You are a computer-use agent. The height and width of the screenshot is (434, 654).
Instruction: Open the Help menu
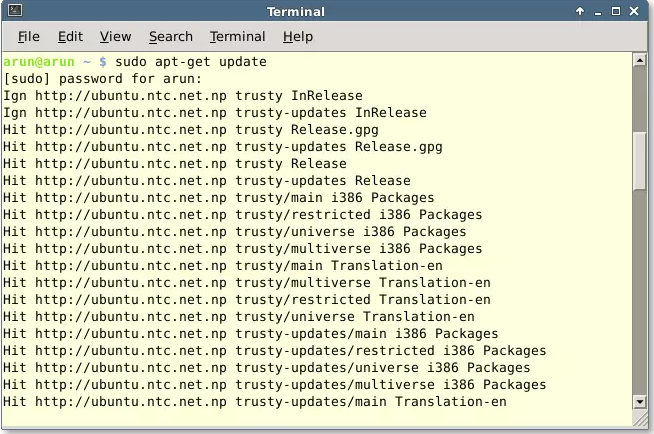(x=297, y=36)
